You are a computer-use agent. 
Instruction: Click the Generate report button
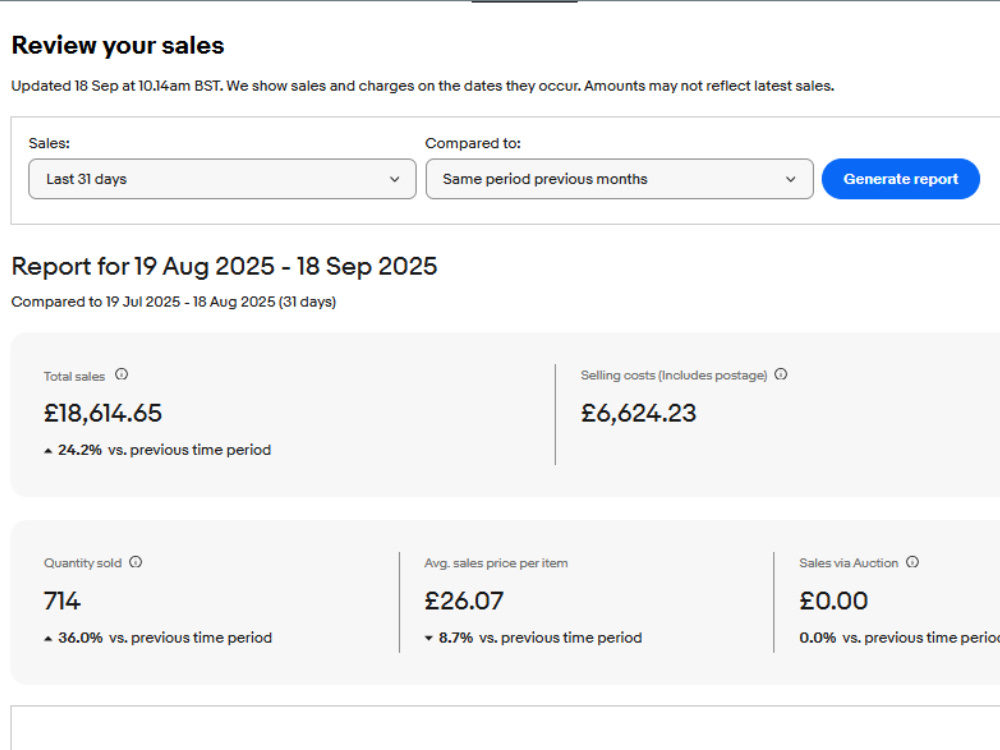click(x=901, y=179)
